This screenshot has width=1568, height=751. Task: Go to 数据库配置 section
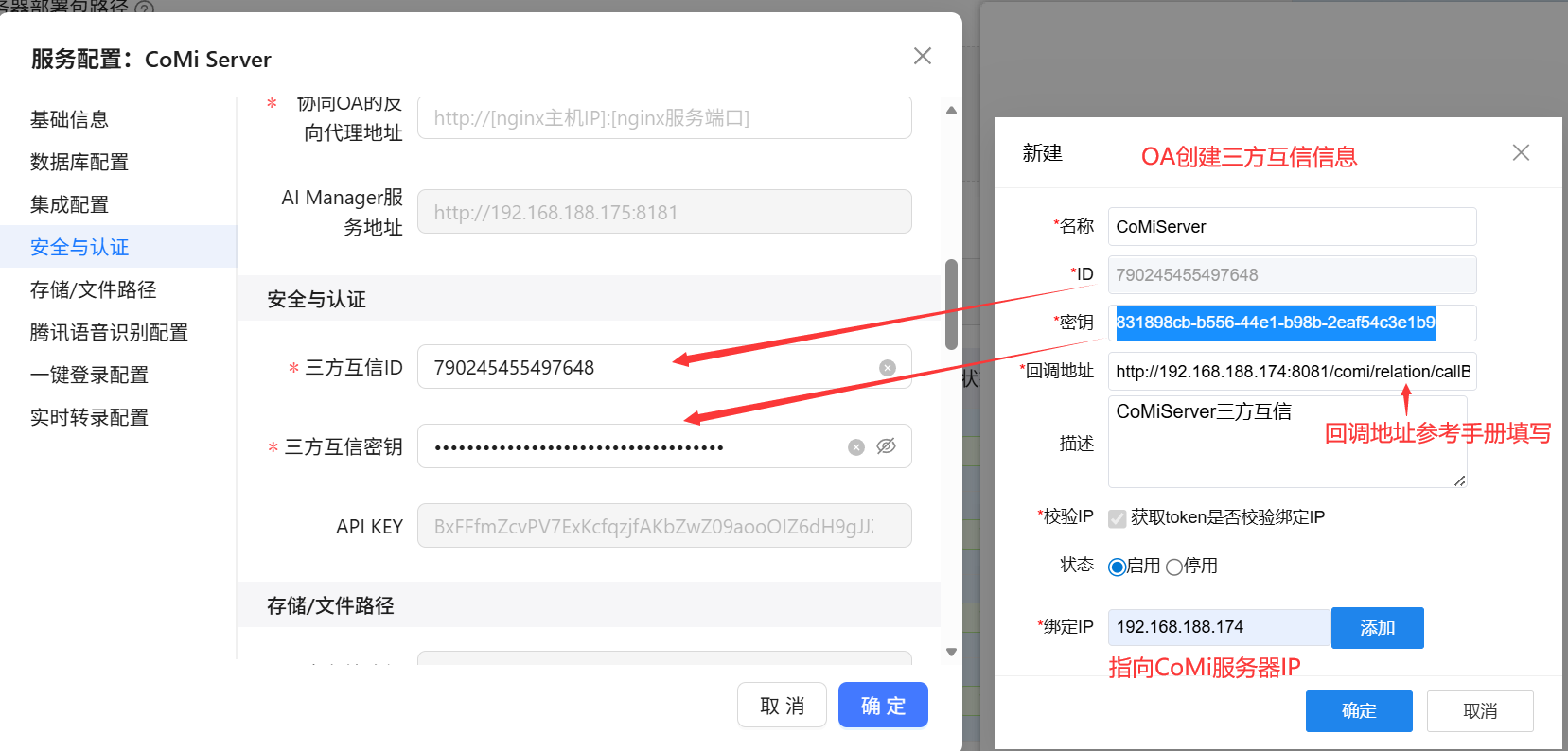[x=79, y=162]
